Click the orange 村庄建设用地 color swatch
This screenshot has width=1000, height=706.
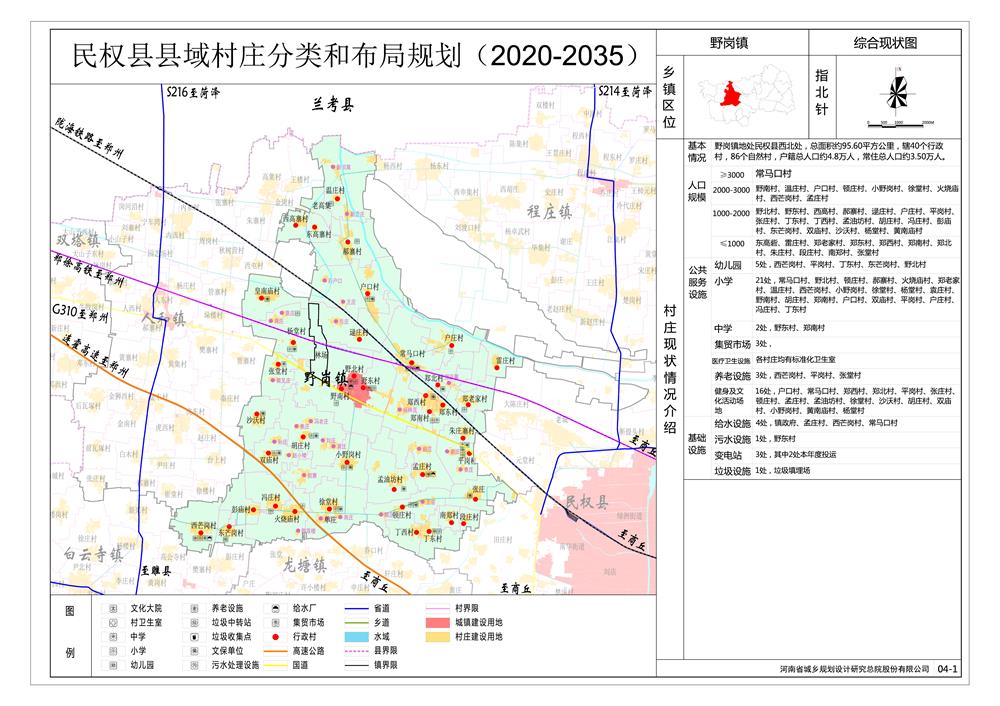(x=438, y=636)
